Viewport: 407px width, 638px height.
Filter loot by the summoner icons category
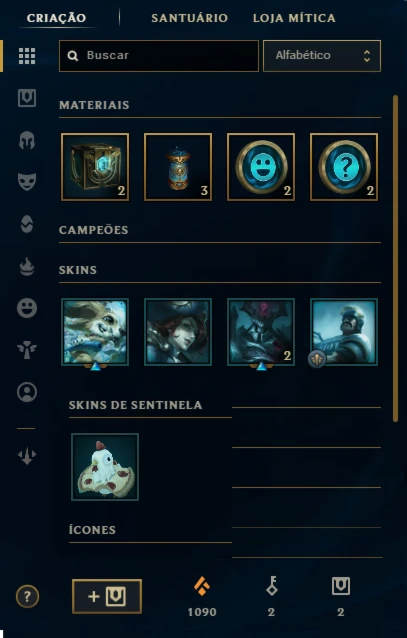click(27, 392)
